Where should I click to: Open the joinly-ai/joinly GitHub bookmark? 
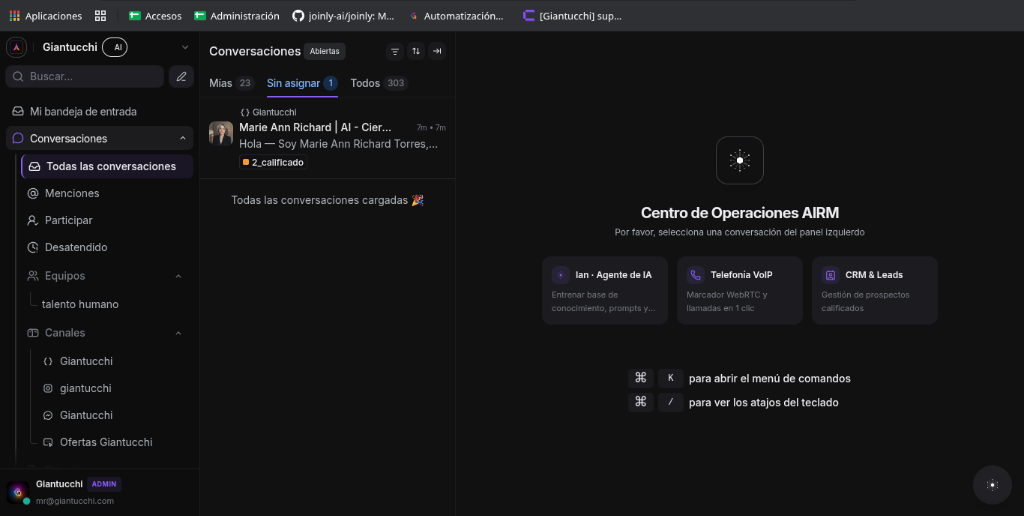coord(343,16)
